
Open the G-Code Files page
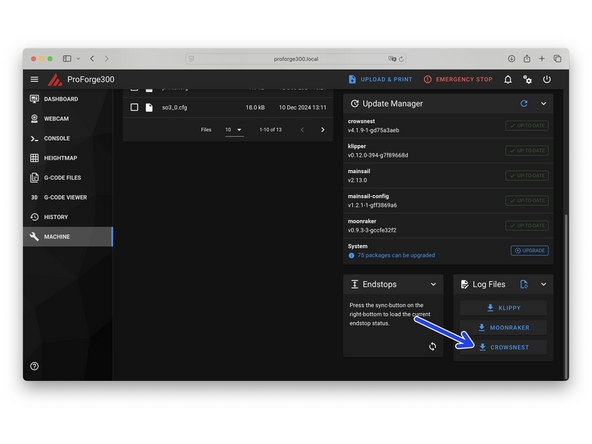coord(68,177)
